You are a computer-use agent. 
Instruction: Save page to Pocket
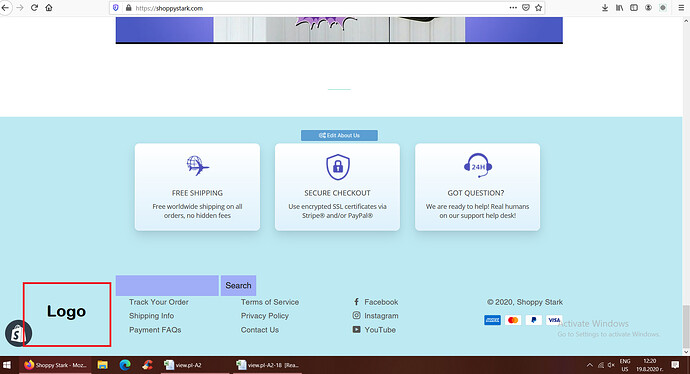[525, 8]
